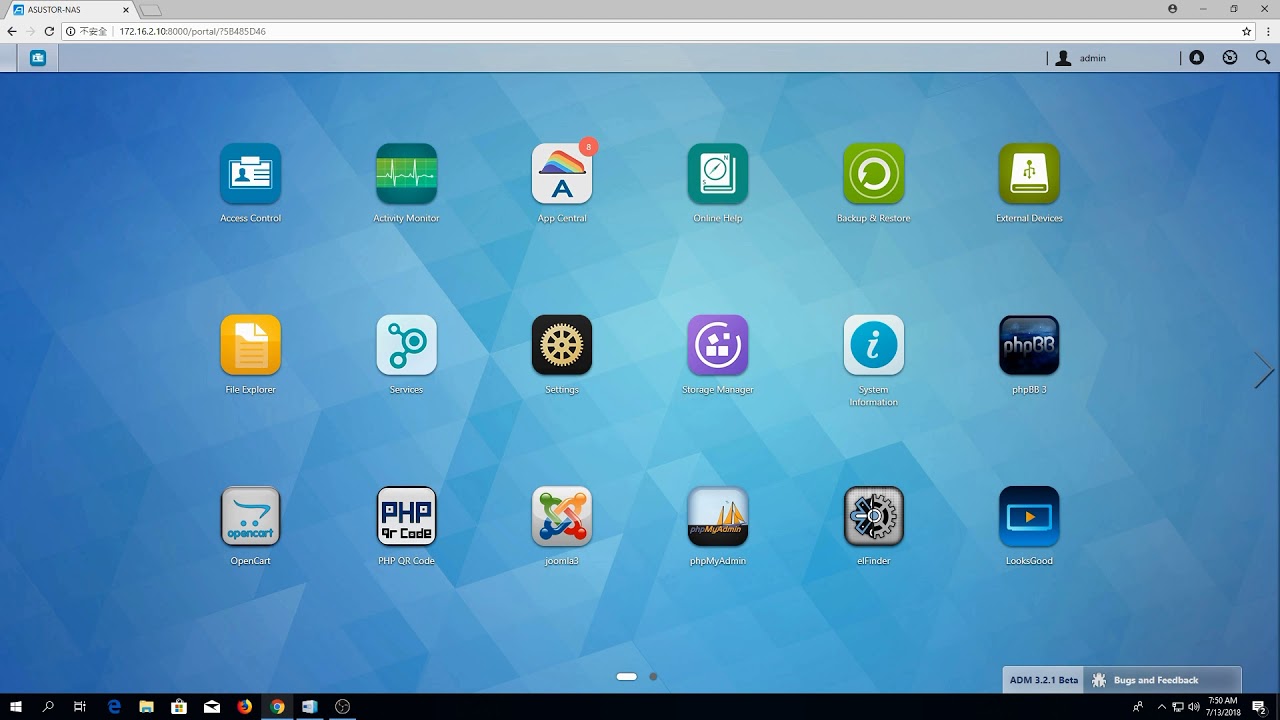Open Chrome from the taskbar
This screenshot has width=1280, height=720.
277,706
